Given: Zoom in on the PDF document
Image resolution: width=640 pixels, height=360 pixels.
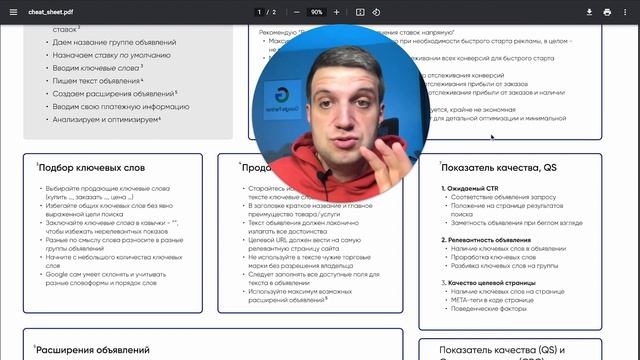Looking at the screenshot, I should 336,12.
